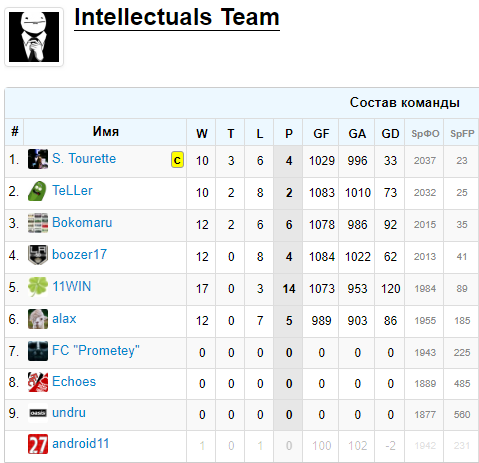Screen dimensions: 479x463
Task: Click the GD column header
Action: tap(390, 134)
